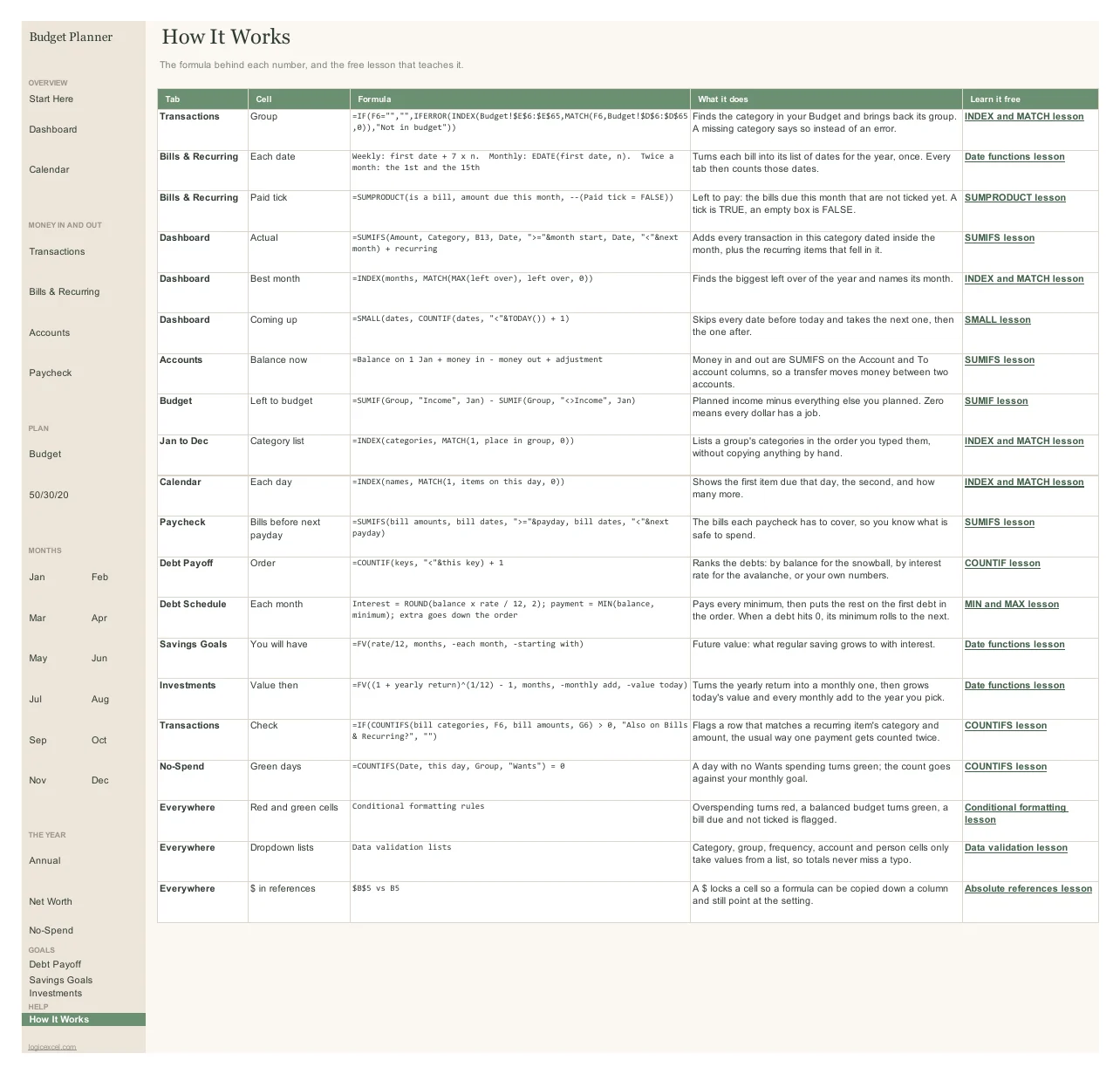Open the 50/30/20 sidebar link
Screen dimensions: 1120x1074
coord(49,496)
